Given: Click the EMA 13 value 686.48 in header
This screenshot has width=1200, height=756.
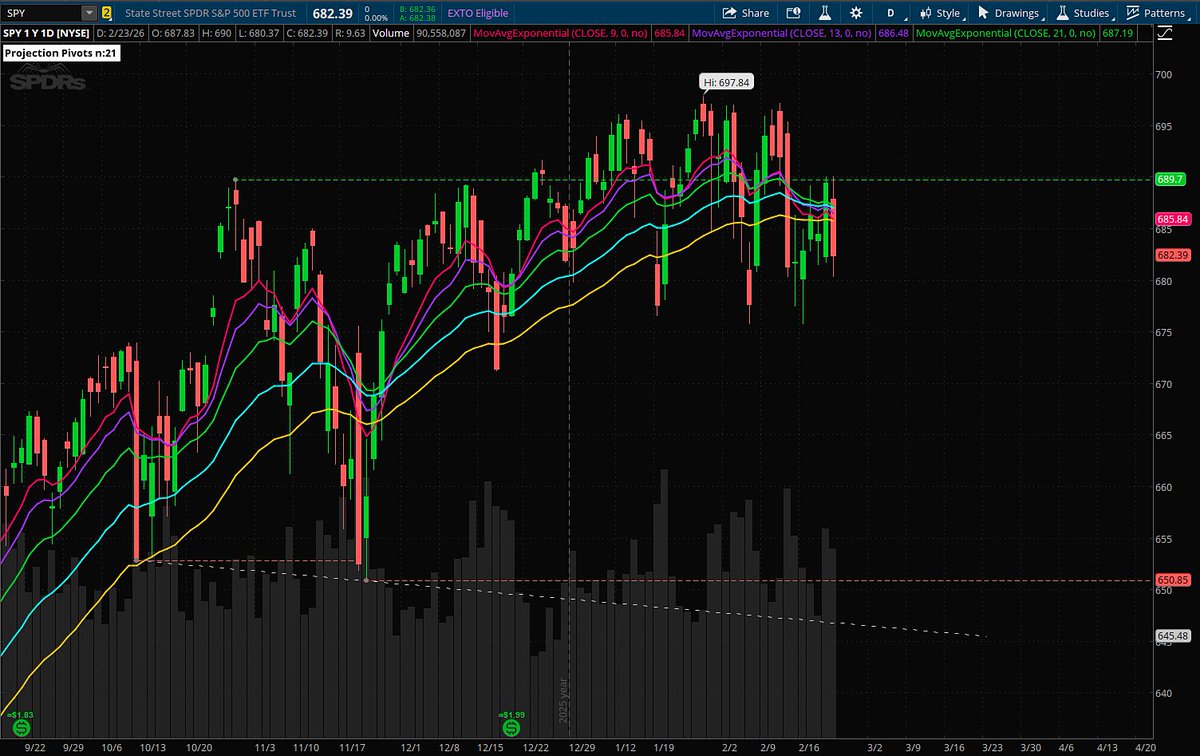Looking at the screenshot, I should pyautogui.click(x=893, y=33).
